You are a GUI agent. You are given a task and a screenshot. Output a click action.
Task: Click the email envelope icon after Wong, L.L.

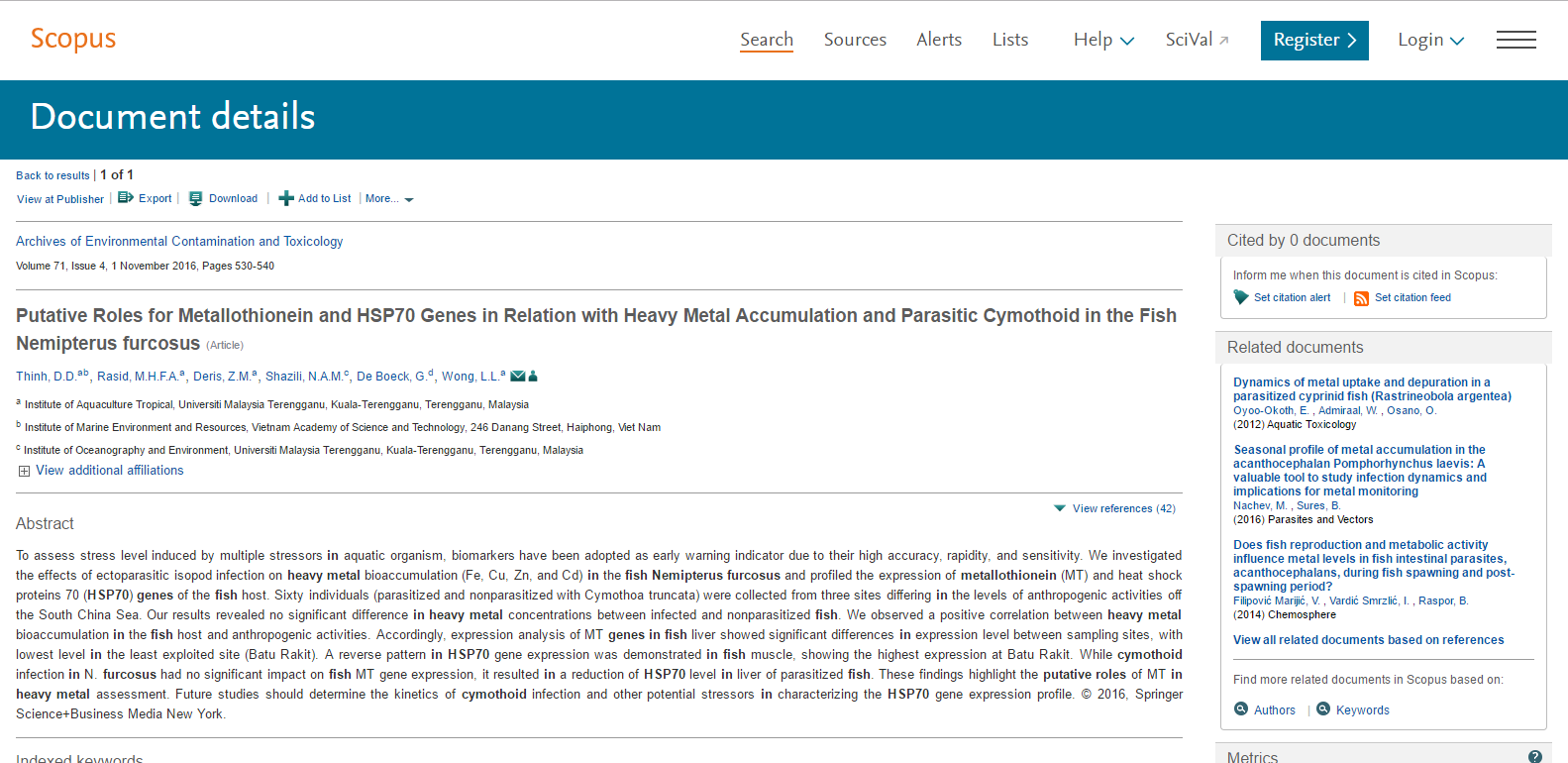pyautogui.click(x=518, y=376)
